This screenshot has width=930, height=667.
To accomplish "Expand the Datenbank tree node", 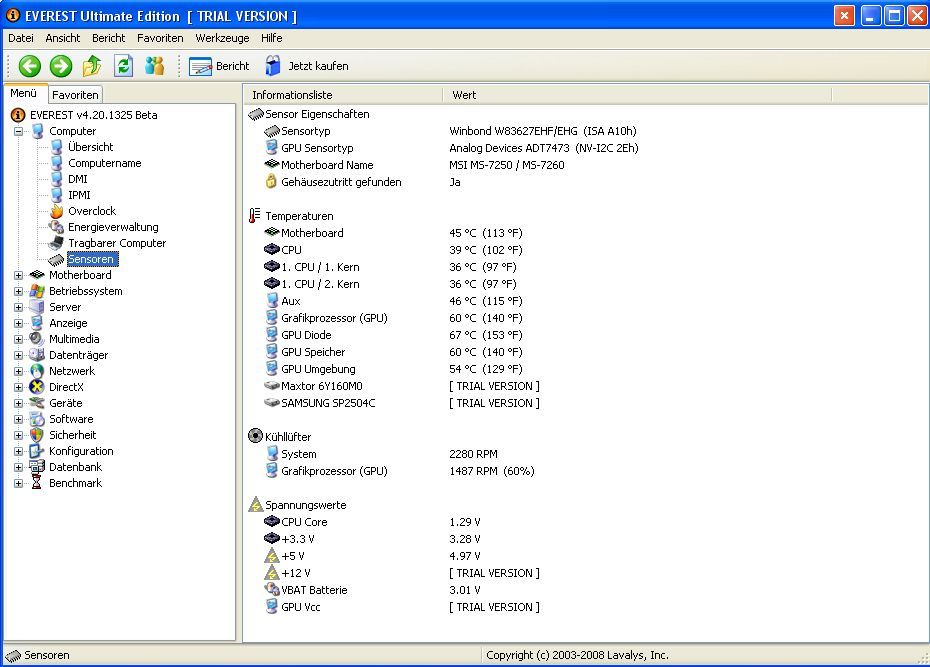I will pyautogui.click(x=18, y=467).
